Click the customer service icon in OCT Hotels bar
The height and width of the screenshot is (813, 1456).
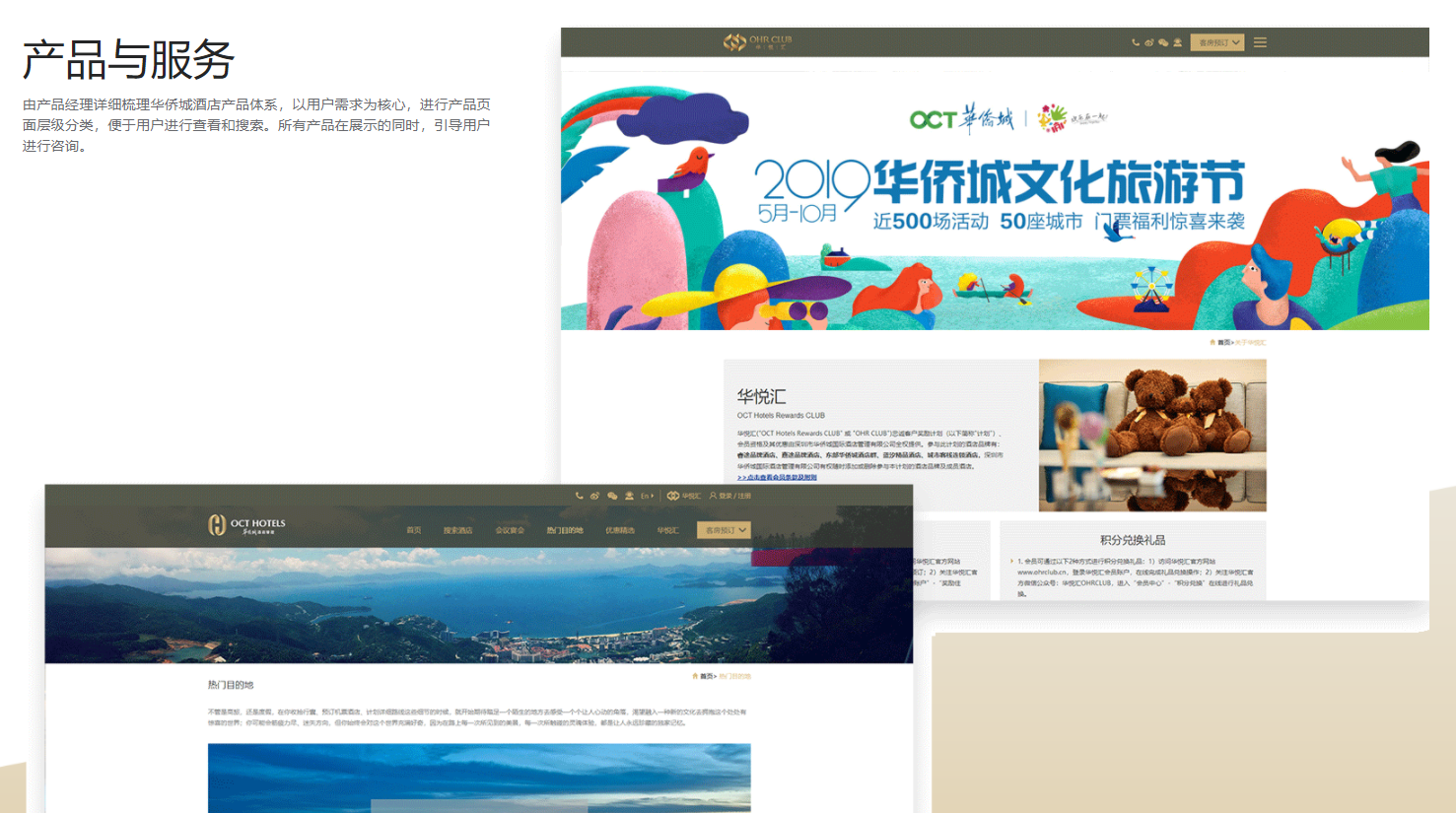coord(629,496)
